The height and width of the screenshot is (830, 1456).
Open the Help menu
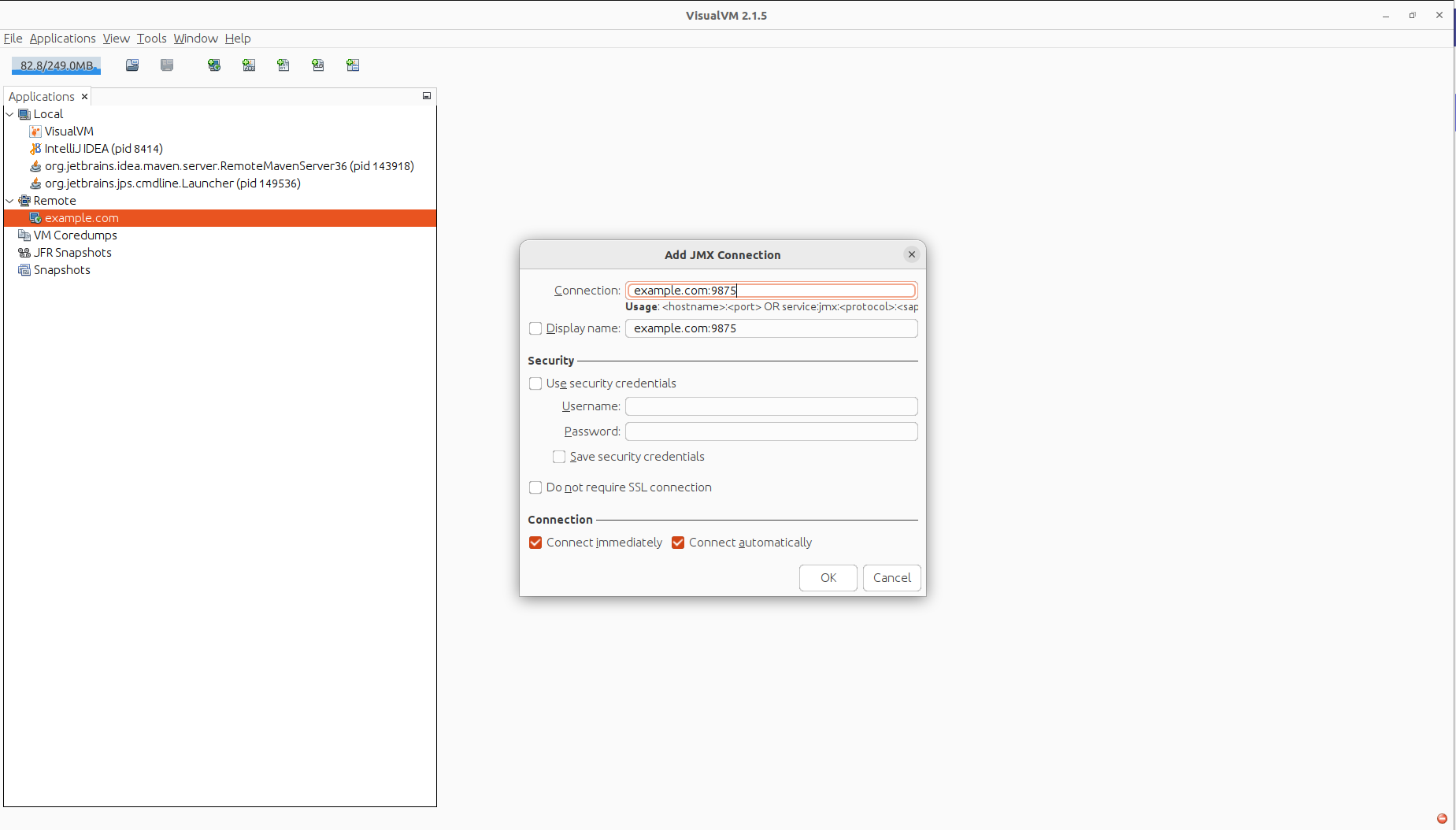pyautogui.click(x=238, y=39)
